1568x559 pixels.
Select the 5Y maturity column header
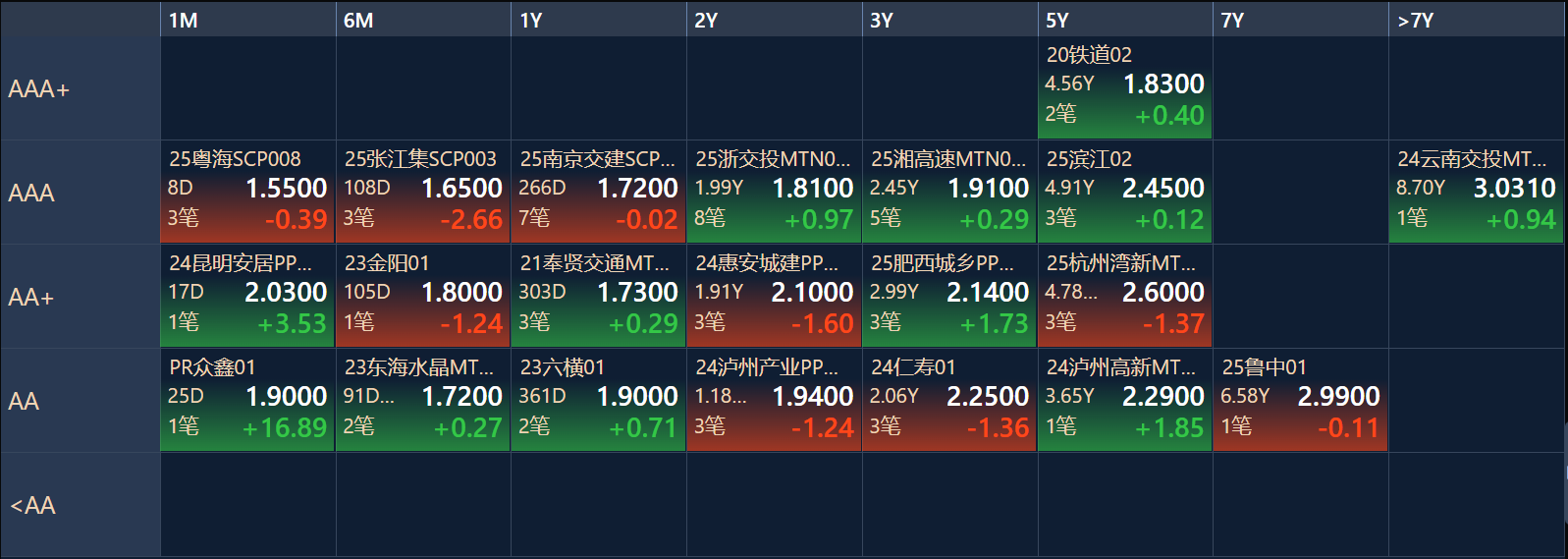pos(1124,20)
